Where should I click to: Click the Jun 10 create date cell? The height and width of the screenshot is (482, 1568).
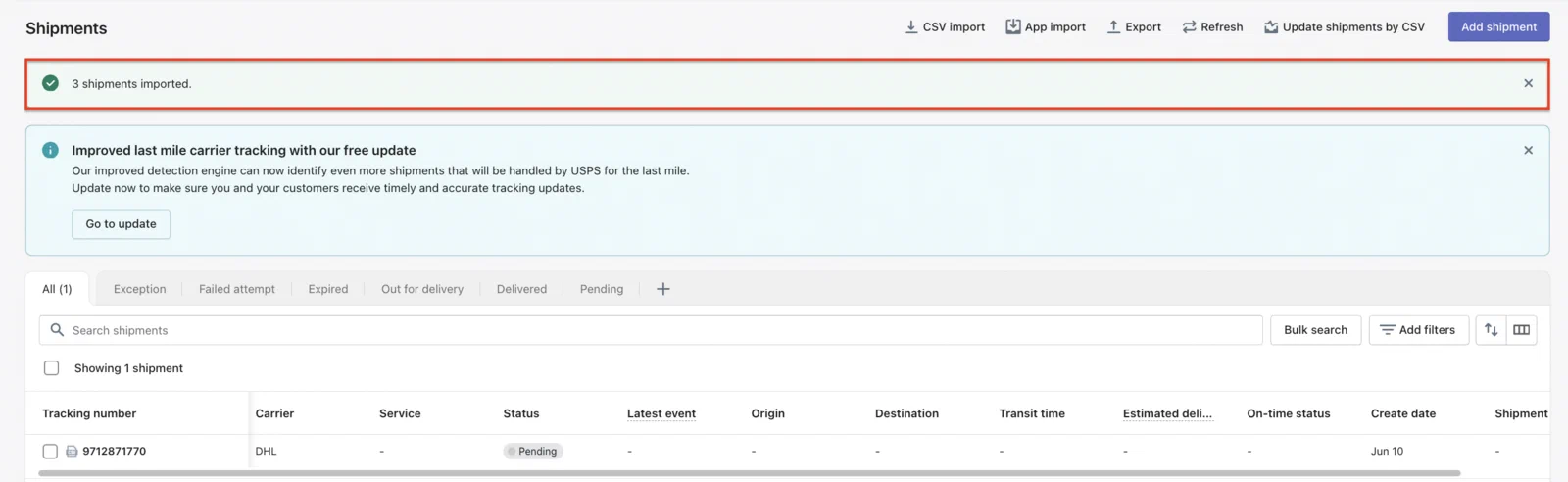[x=1387, y=452]
